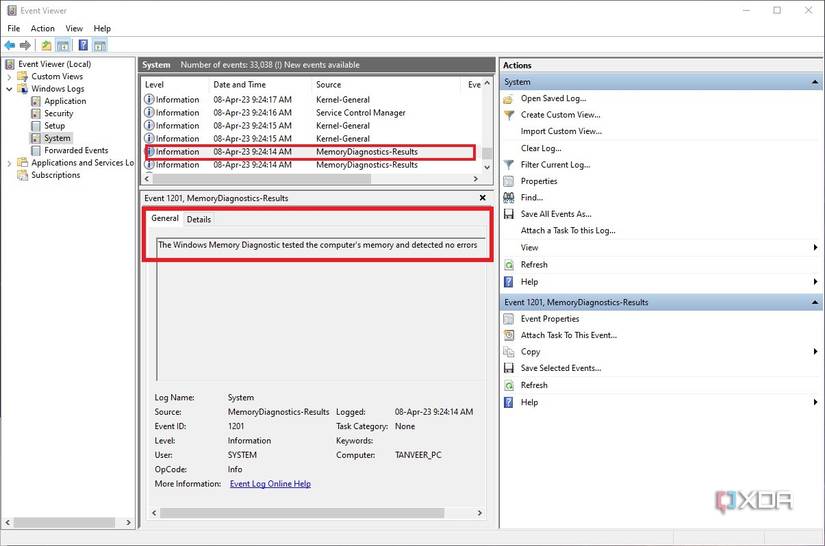The width and height of the screenshot is (825, 546).
Task: Open the Event Log Online Help link
Action: tap(270, 484)
